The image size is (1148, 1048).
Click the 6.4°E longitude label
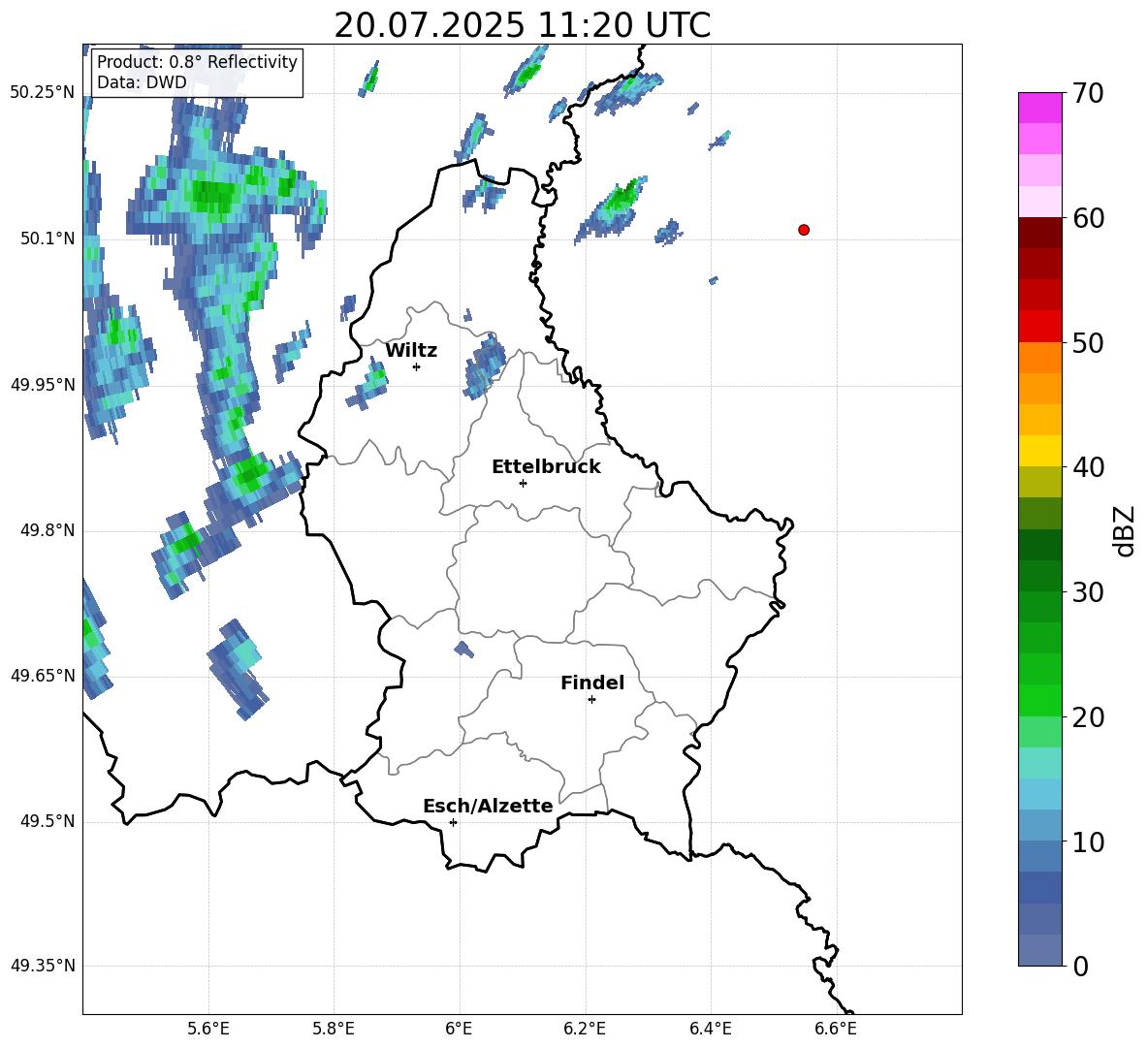[x=710, y=1029]
